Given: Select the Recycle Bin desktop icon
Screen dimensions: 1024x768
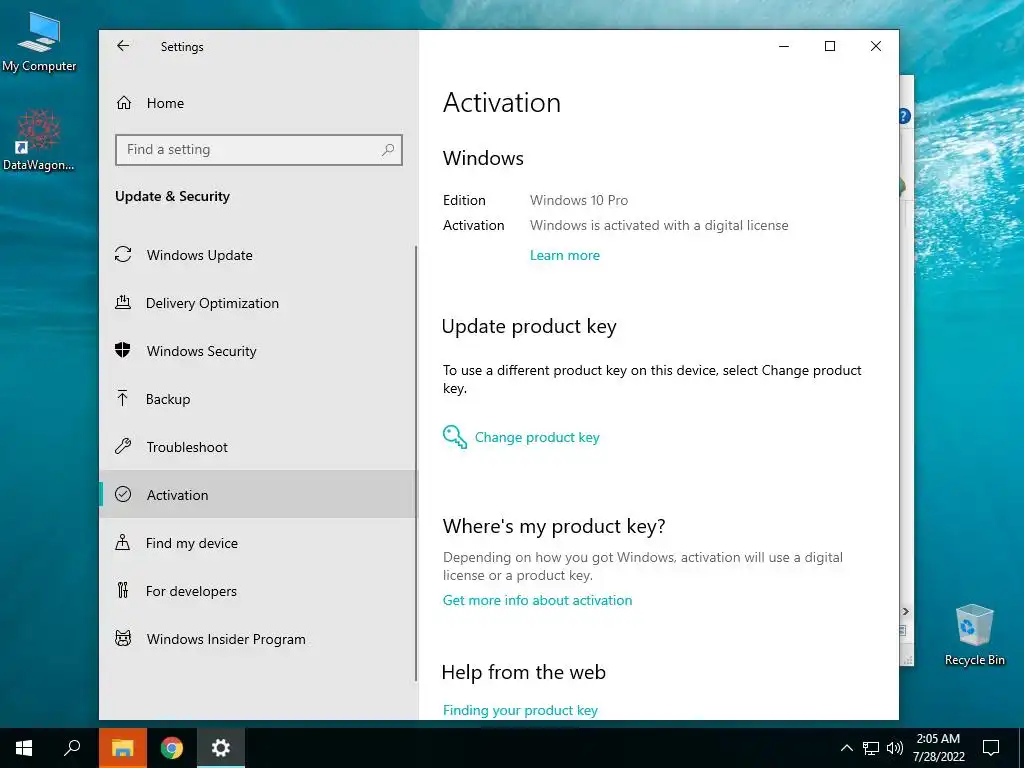Looking at the screenshot, I should [974, 635].
